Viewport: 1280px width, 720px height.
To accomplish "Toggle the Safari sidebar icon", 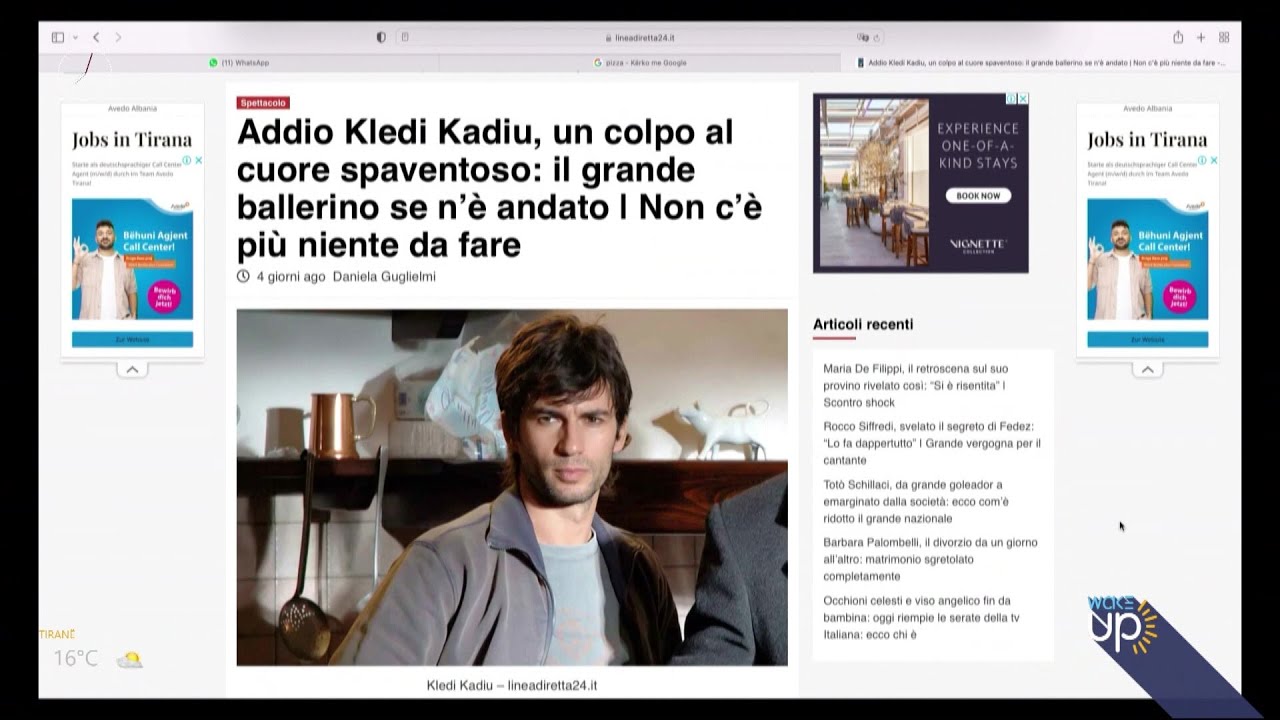I will 58,37.
